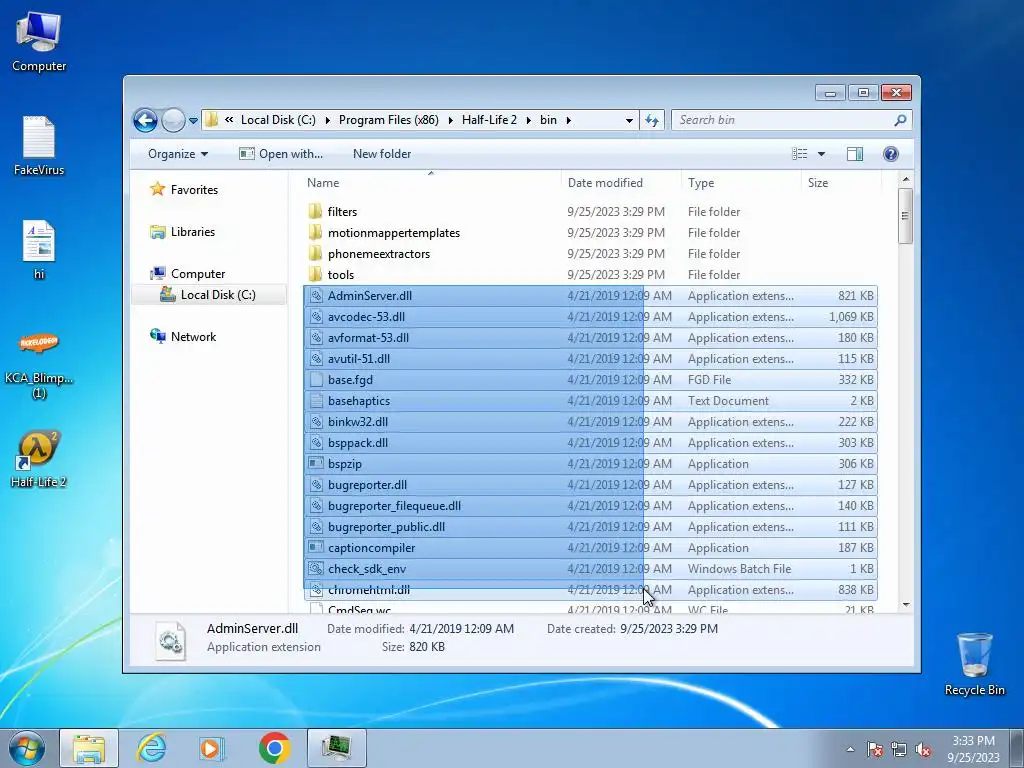Select the tools folder icon
The image size is (1024, 768).
tap(316, 275)
